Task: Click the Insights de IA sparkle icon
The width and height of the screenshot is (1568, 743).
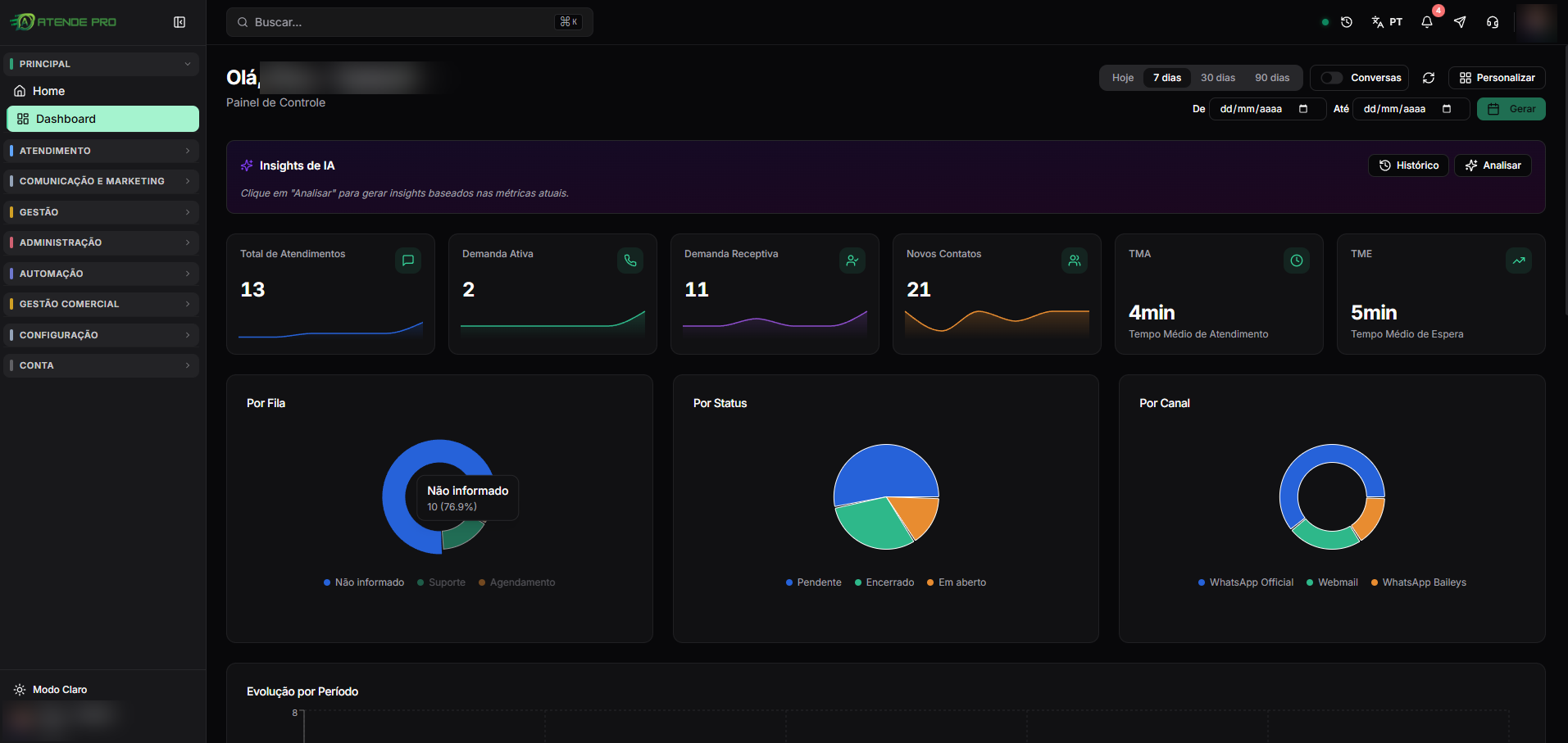Action: coord(247,165)
